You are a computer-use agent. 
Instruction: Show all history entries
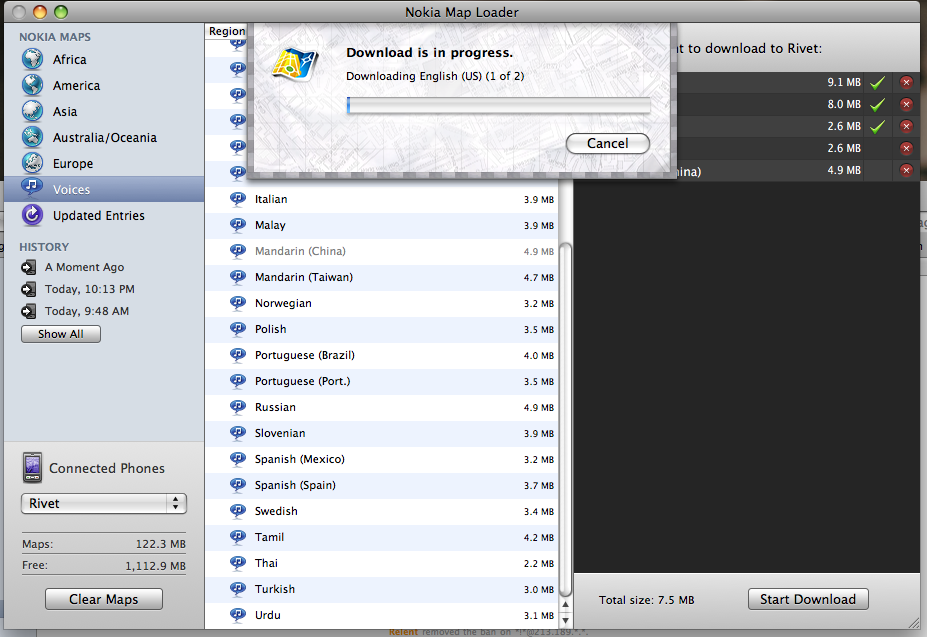(61, 334)
